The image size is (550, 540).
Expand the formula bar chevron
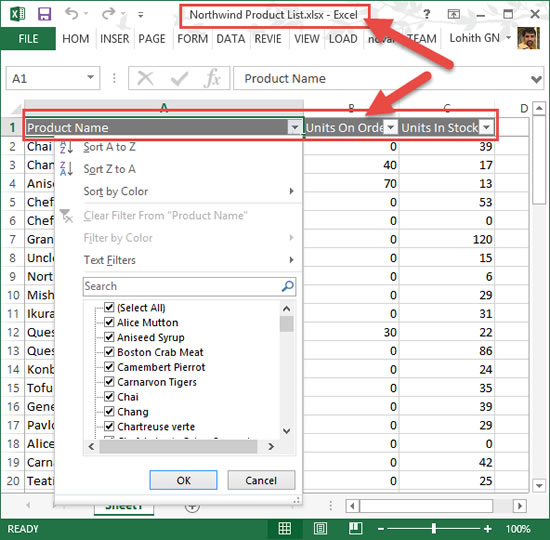pos(536,79)
